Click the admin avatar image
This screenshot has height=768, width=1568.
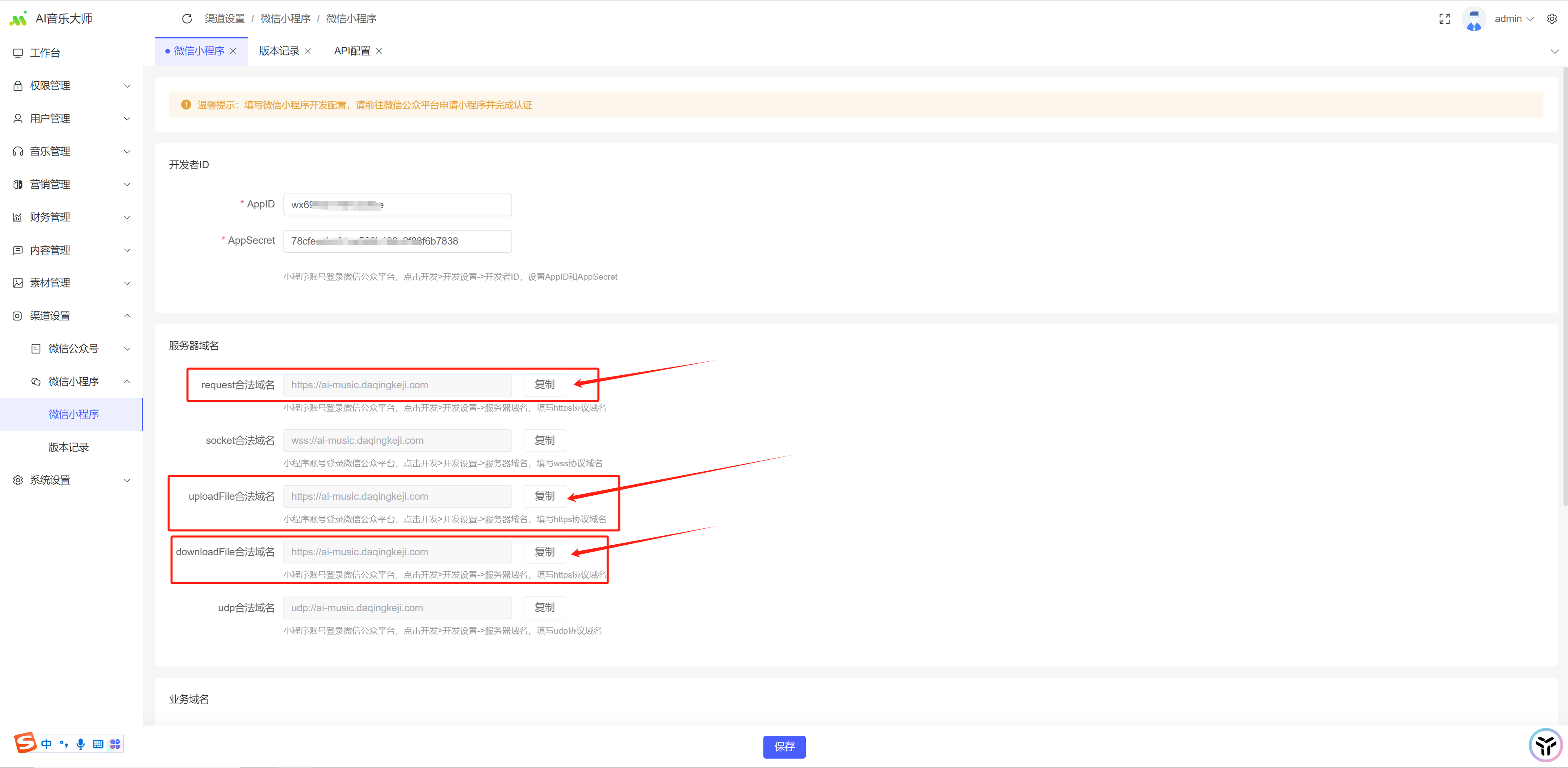(x=1474, y=19)
